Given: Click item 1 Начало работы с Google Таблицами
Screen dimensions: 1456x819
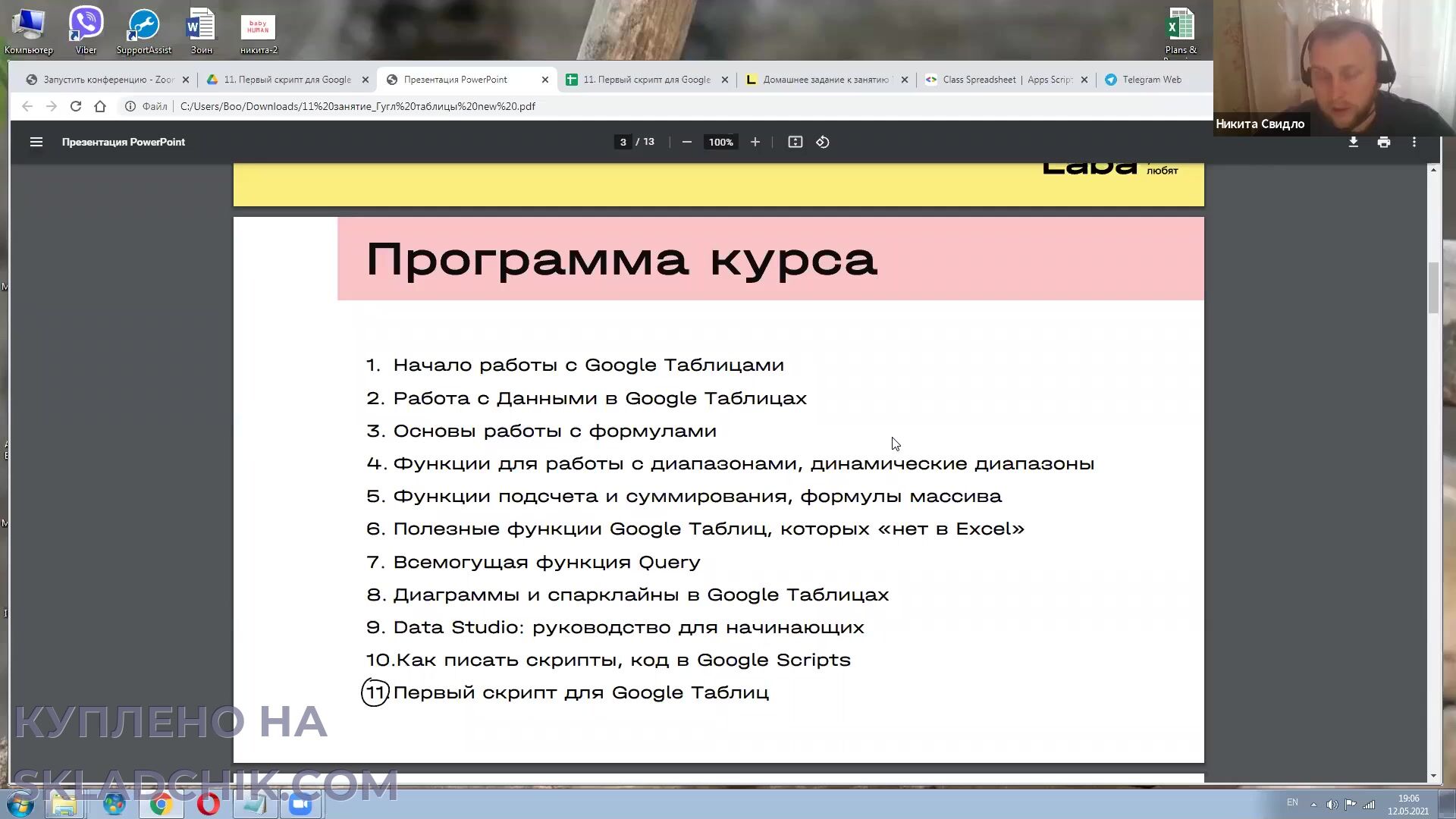Looking at the screenshot, I should (x=575, y=366).
